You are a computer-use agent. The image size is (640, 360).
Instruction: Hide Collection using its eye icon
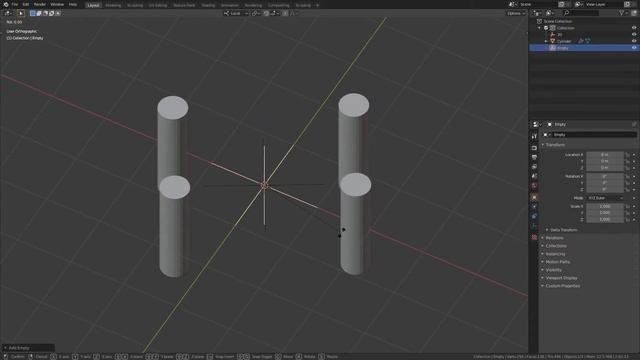[634, 28]
